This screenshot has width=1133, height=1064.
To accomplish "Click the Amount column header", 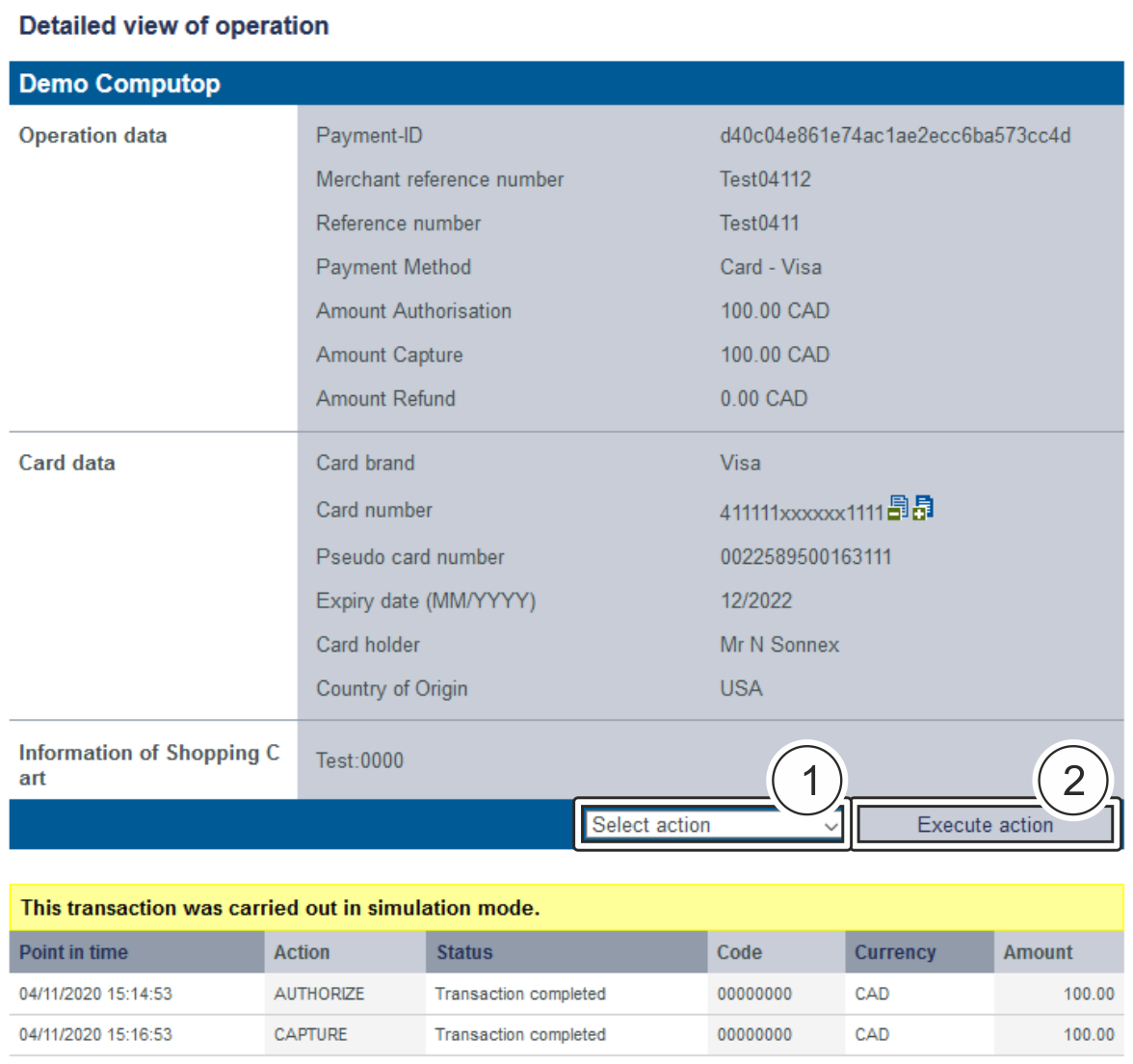I will pos(1038,952).
